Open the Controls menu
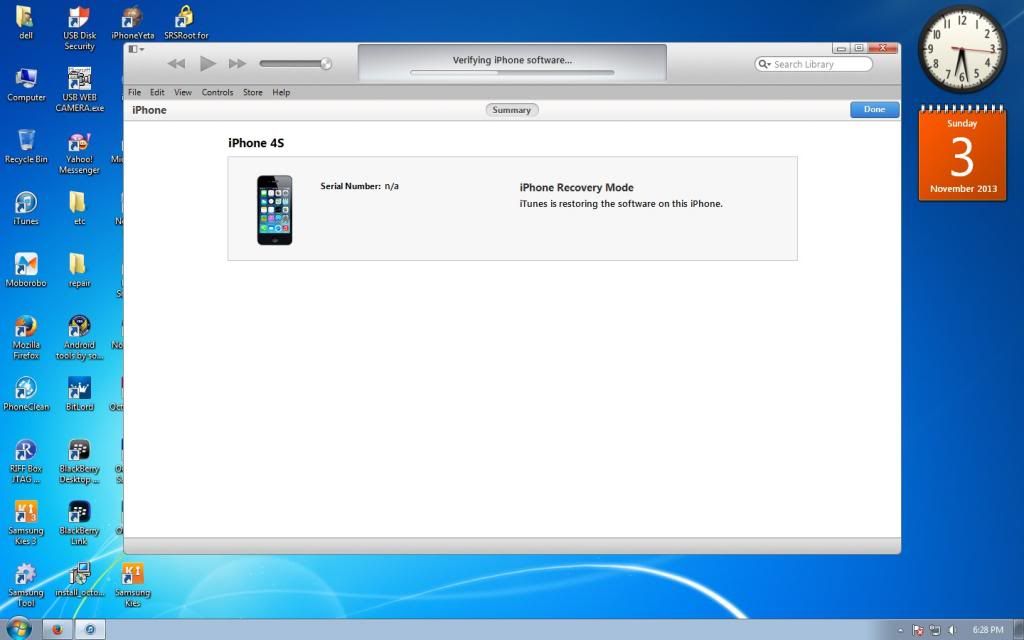 tap(217, 92)
